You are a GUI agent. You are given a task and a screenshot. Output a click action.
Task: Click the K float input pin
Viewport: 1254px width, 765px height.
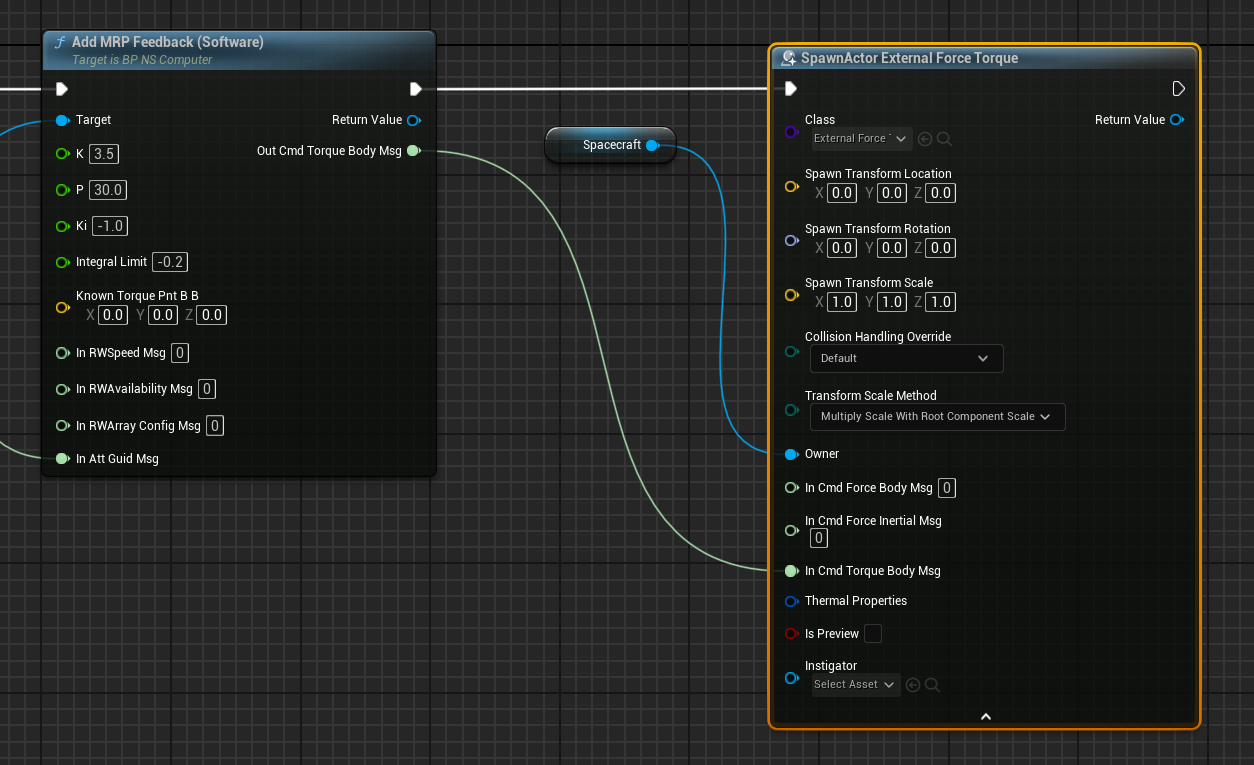coord(63,154)
